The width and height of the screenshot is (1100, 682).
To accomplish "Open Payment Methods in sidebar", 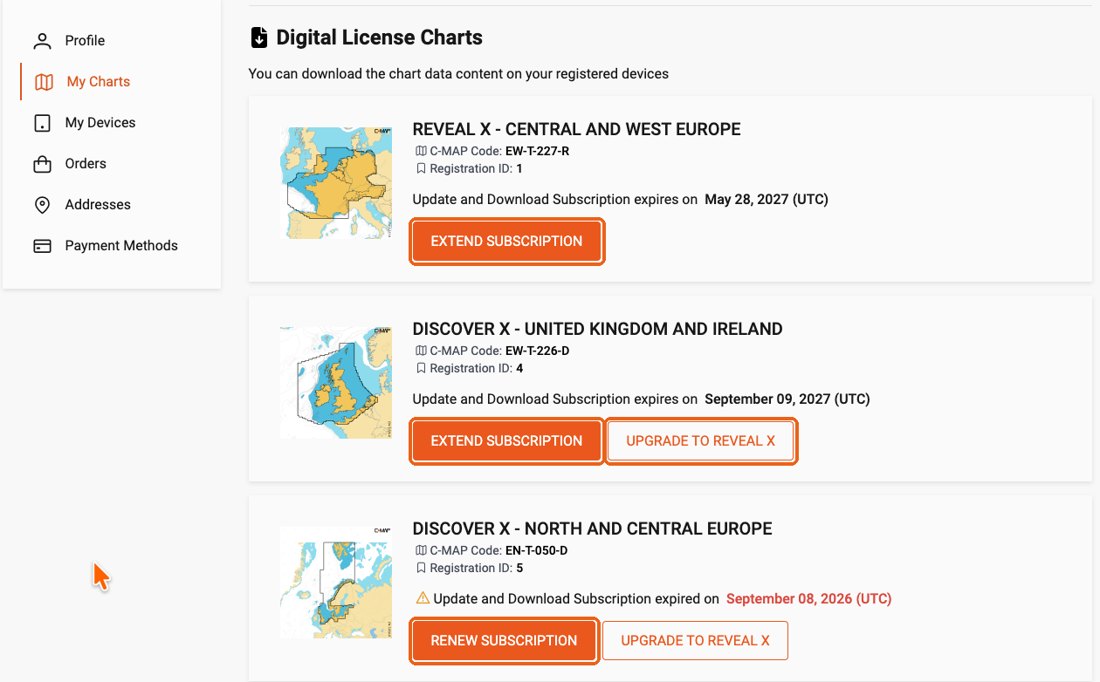I will pos(121,246).
